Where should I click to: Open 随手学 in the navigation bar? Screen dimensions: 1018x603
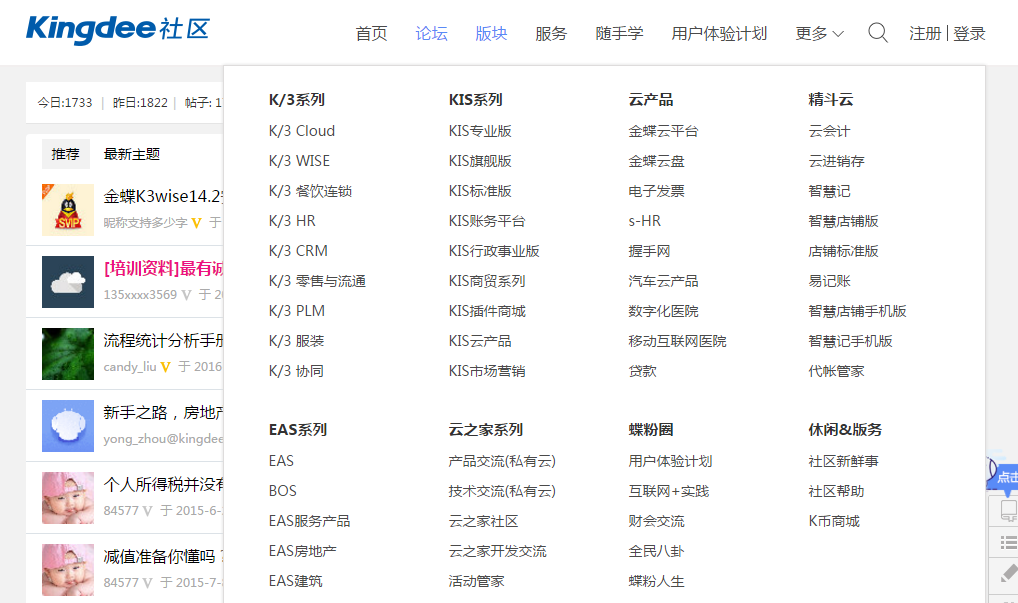(x=619, y=34)
